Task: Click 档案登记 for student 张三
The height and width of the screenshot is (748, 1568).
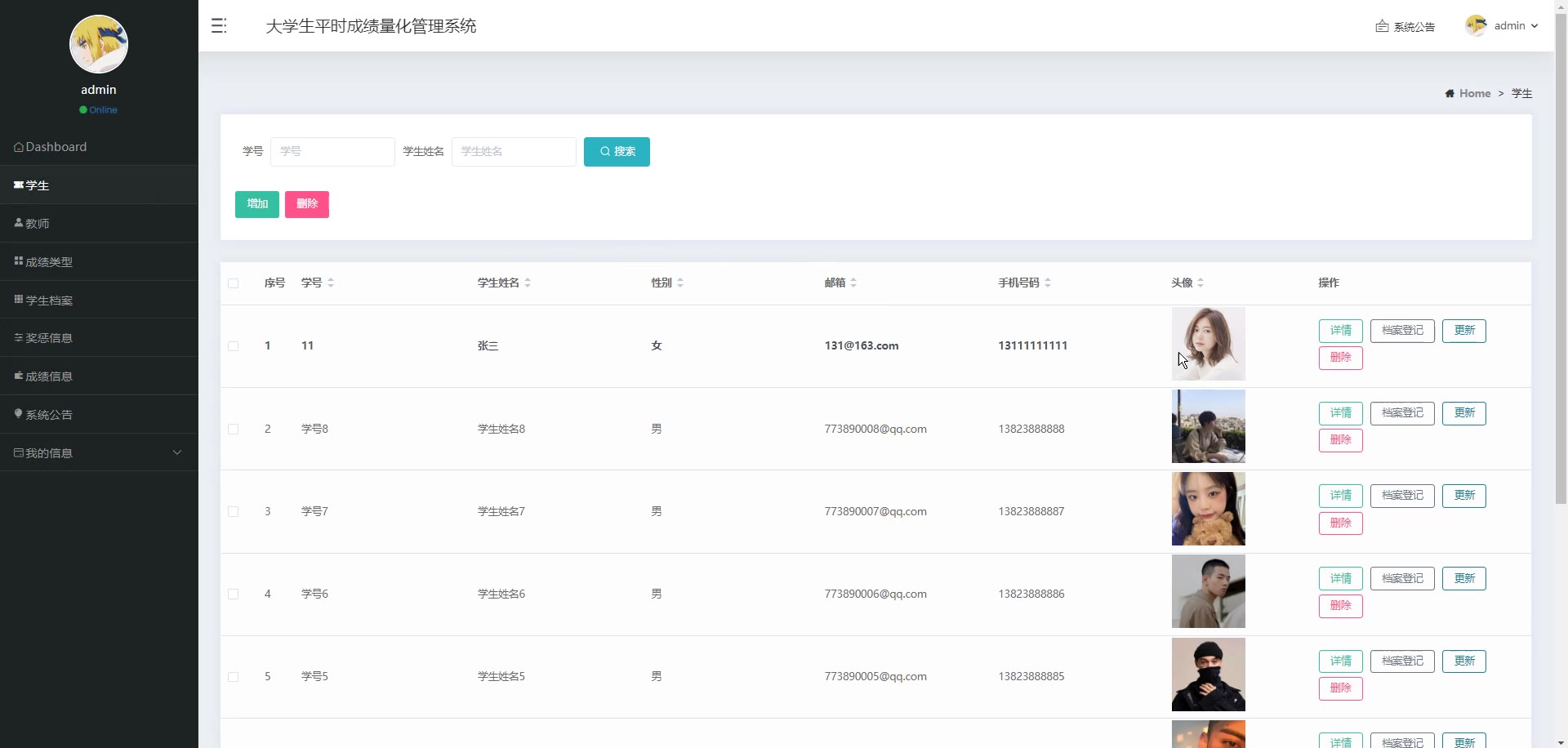Action: coord(1402,331)
